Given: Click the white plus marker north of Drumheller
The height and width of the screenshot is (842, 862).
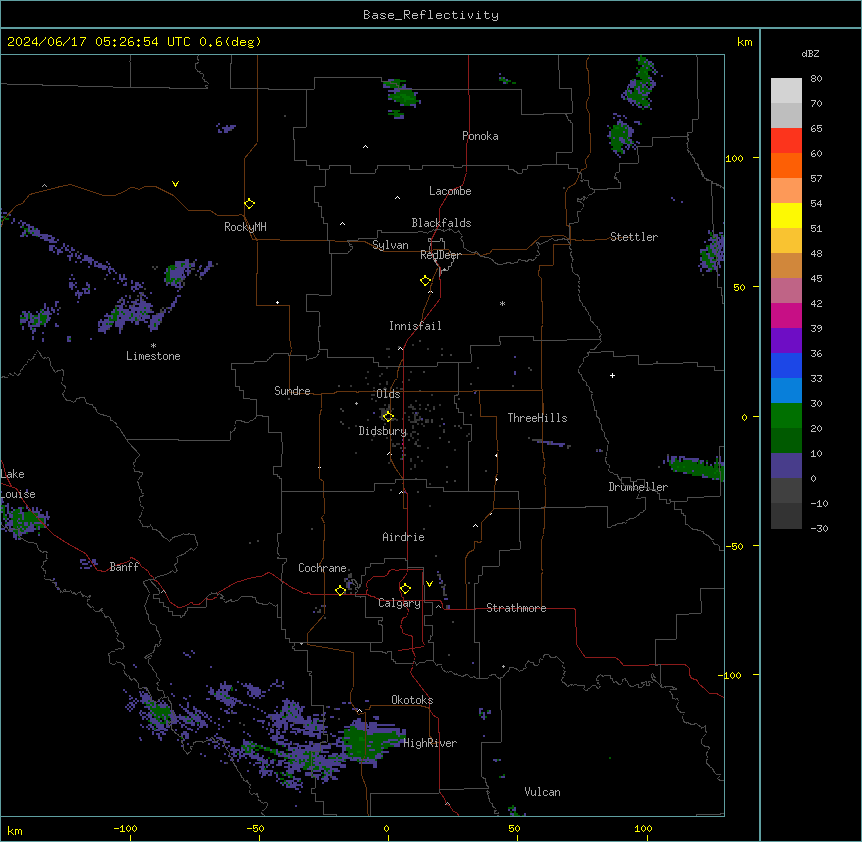Looking at the screenshot, I should click(612, 375).
